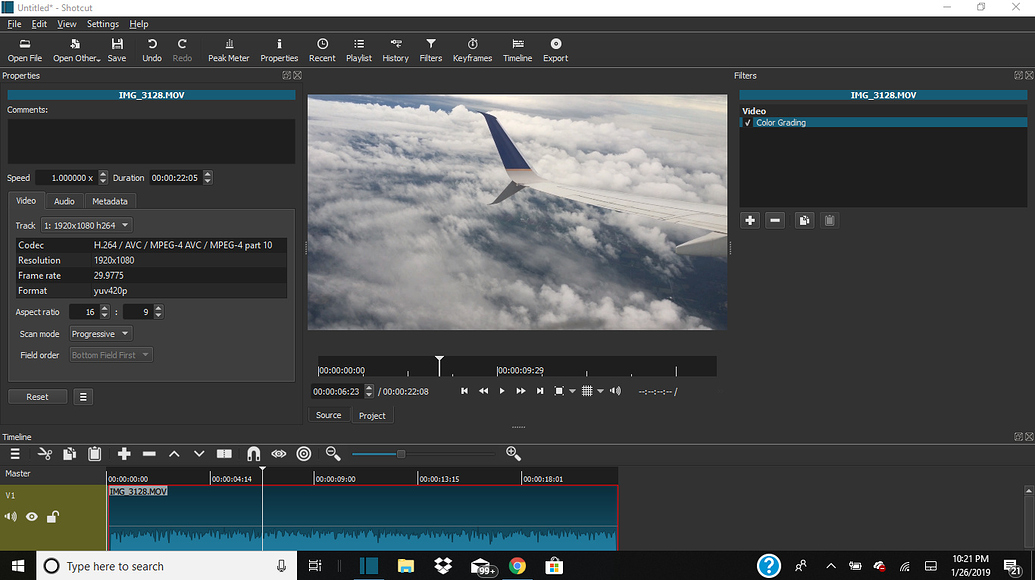Click the timeline Cut scissors icon
Screen dimensions: 1035x580
[x=45, y=454]
